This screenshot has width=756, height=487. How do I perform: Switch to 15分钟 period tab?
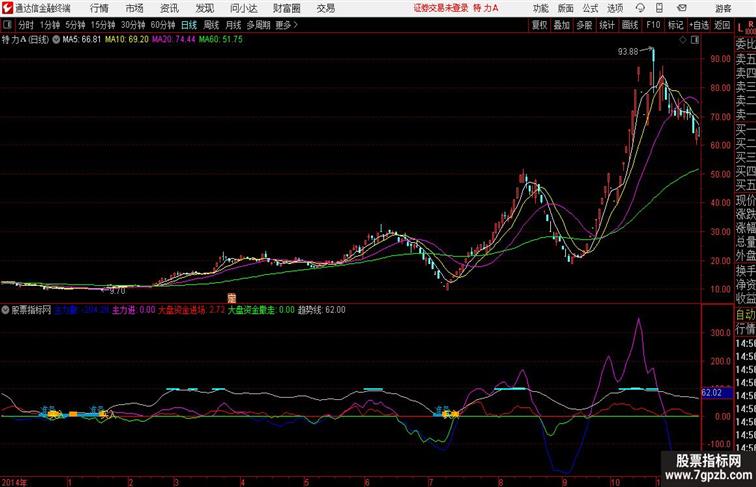coord(103,25)
